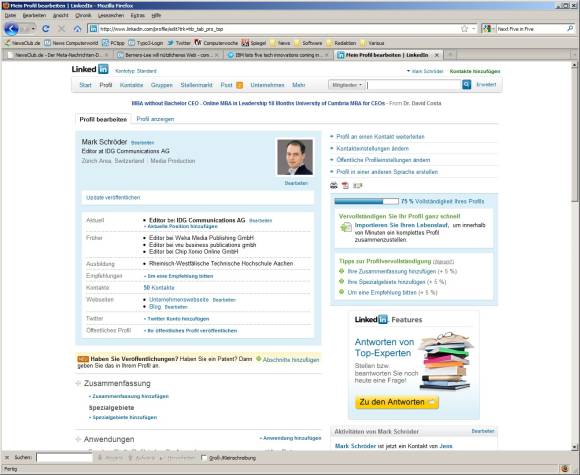This screenshot has height=475, width=580.
Task: Close the find bar with the X
Action: 7,458
